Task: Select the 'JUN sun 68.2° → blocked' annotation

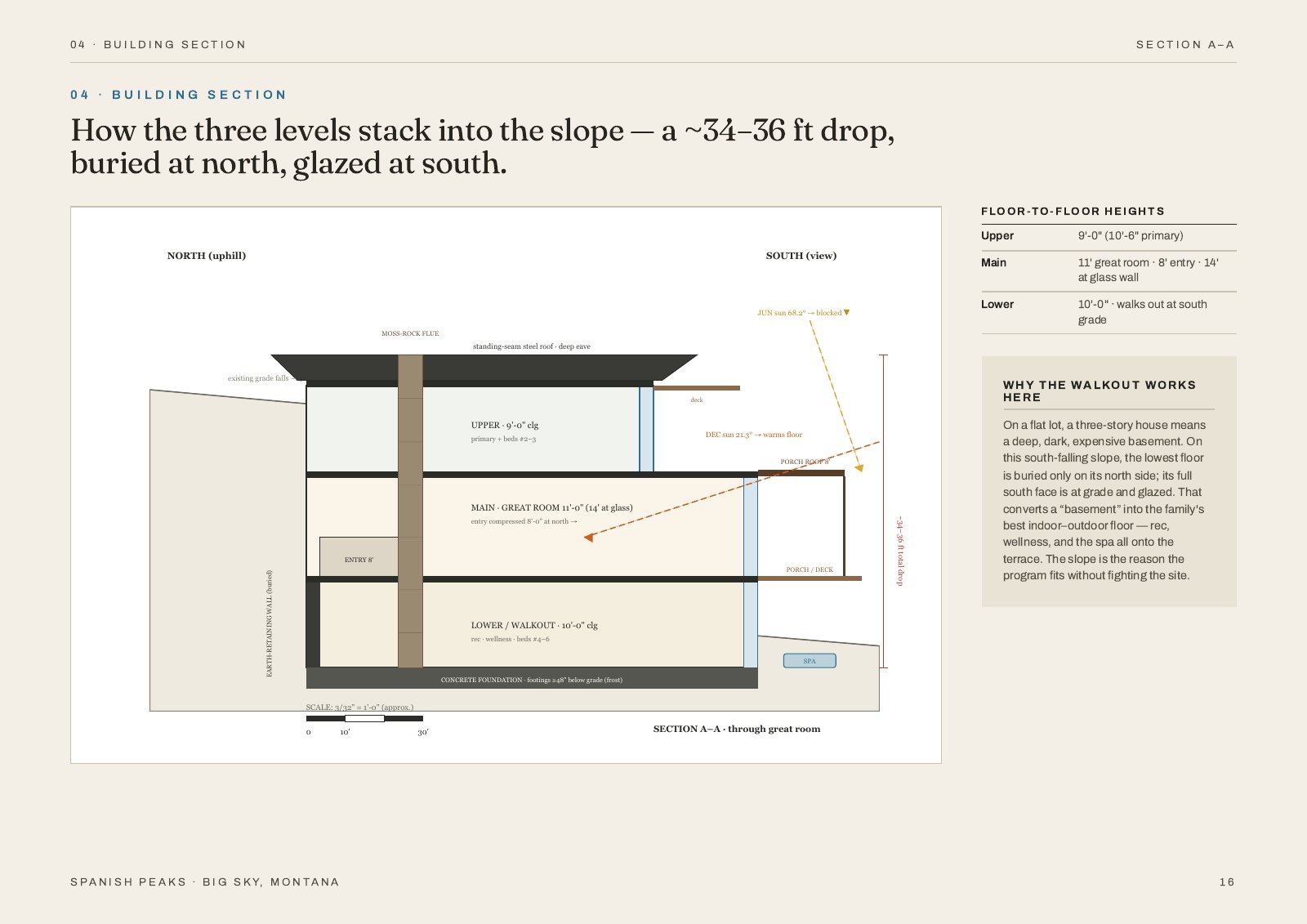Action: pos(803,313)
